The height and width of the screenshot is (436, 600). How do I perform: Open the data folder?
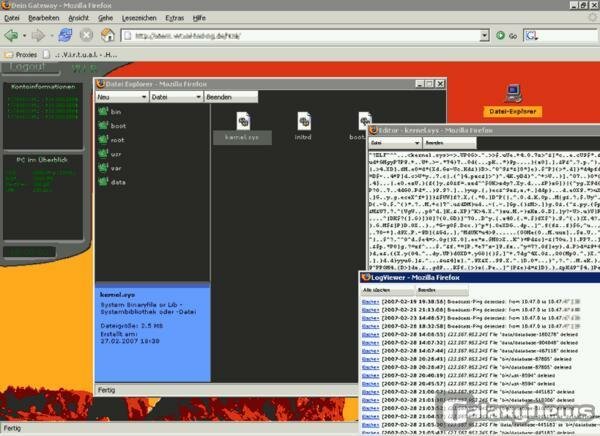point(112,182)
